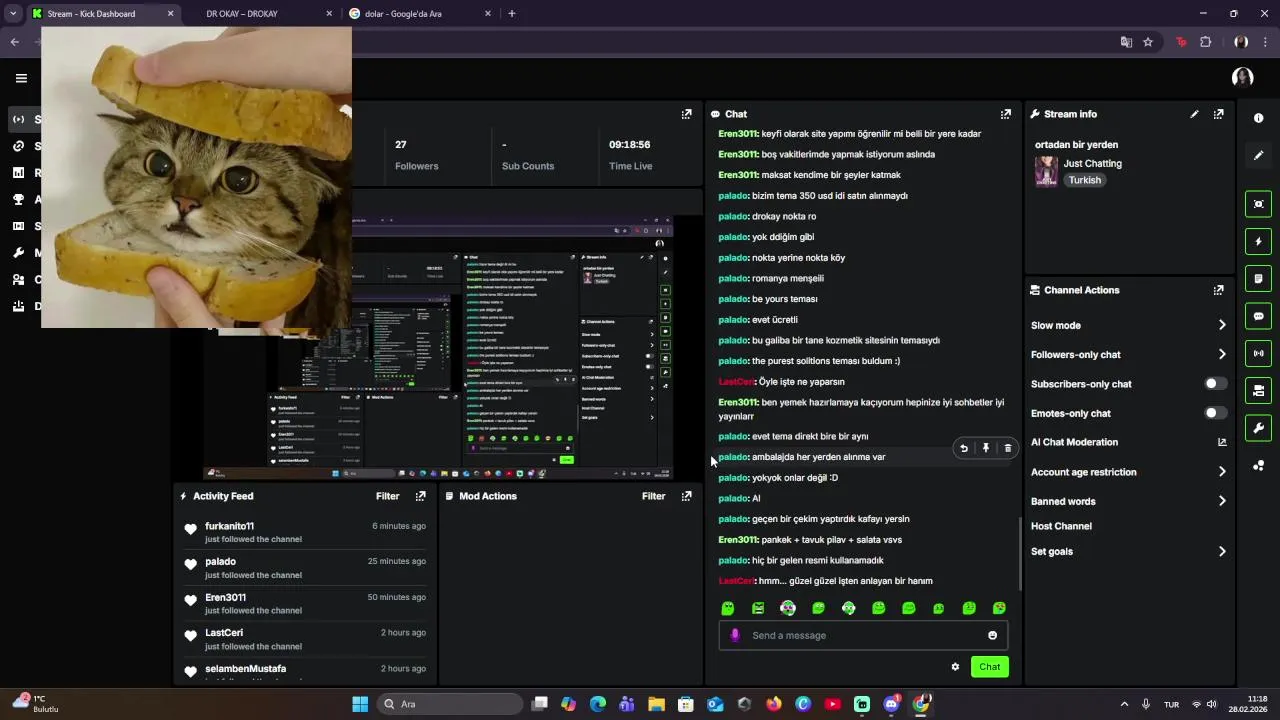Click the three-dots icon at sidebar bottom
Image resolution: width=1280 pixels, height=720 pixels.
pos(1258,465)
